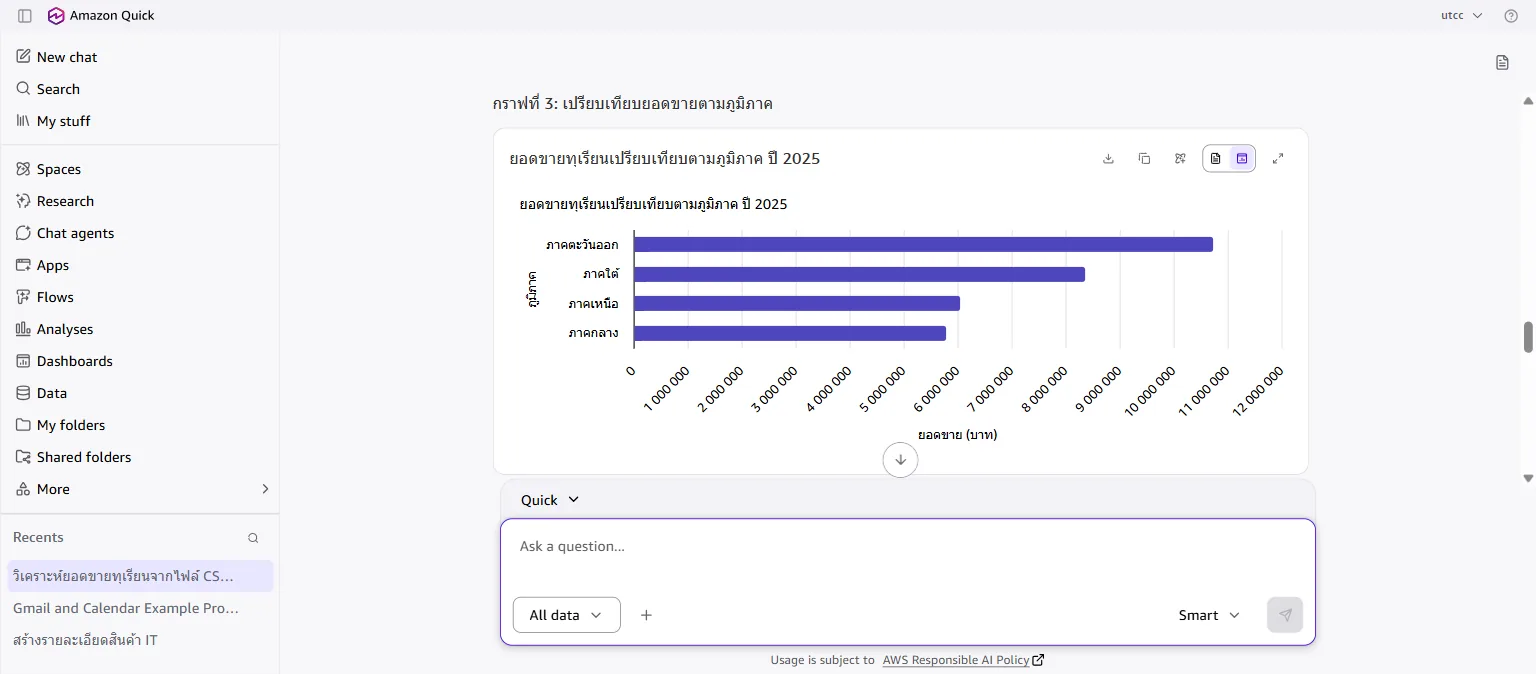The height and width of the screenshot is (674, 1536).
Task: Open the document panel icon at top right
Action: point(1502,63)
